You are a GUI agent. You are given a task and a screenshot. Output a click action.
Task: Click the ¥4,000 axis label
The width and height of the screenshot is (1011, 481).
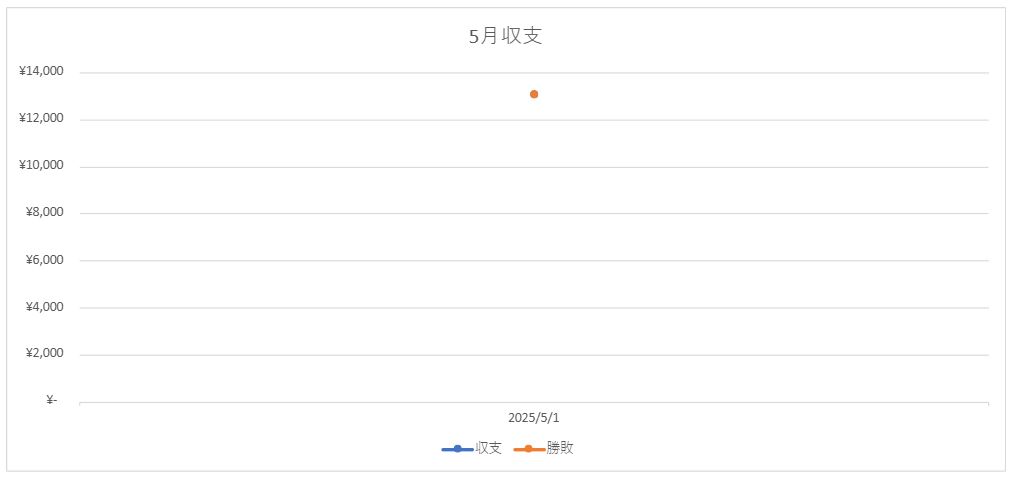(x=44, y=307)
